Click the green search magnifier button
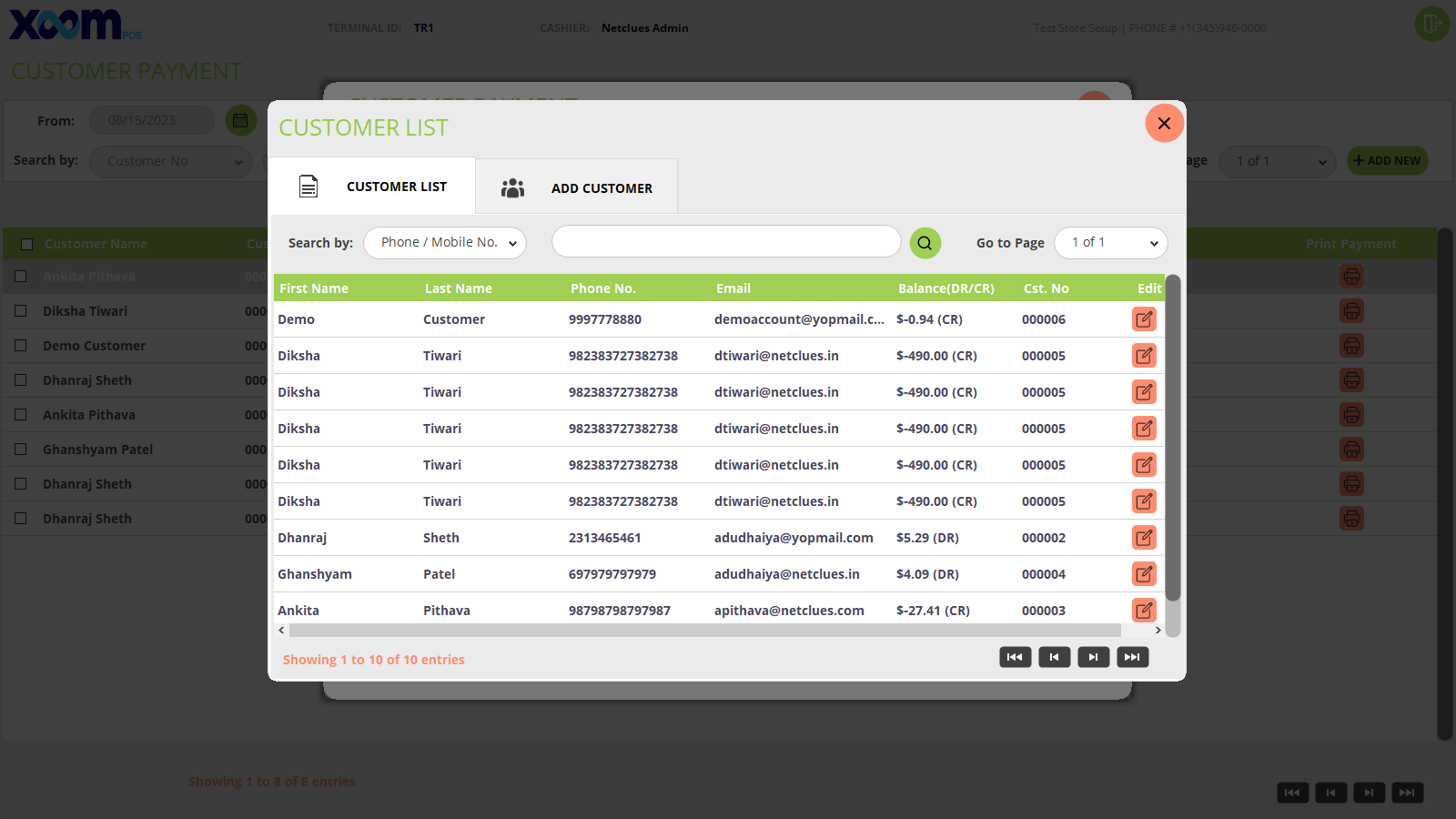1456x819 pixels. click(925, 243)
